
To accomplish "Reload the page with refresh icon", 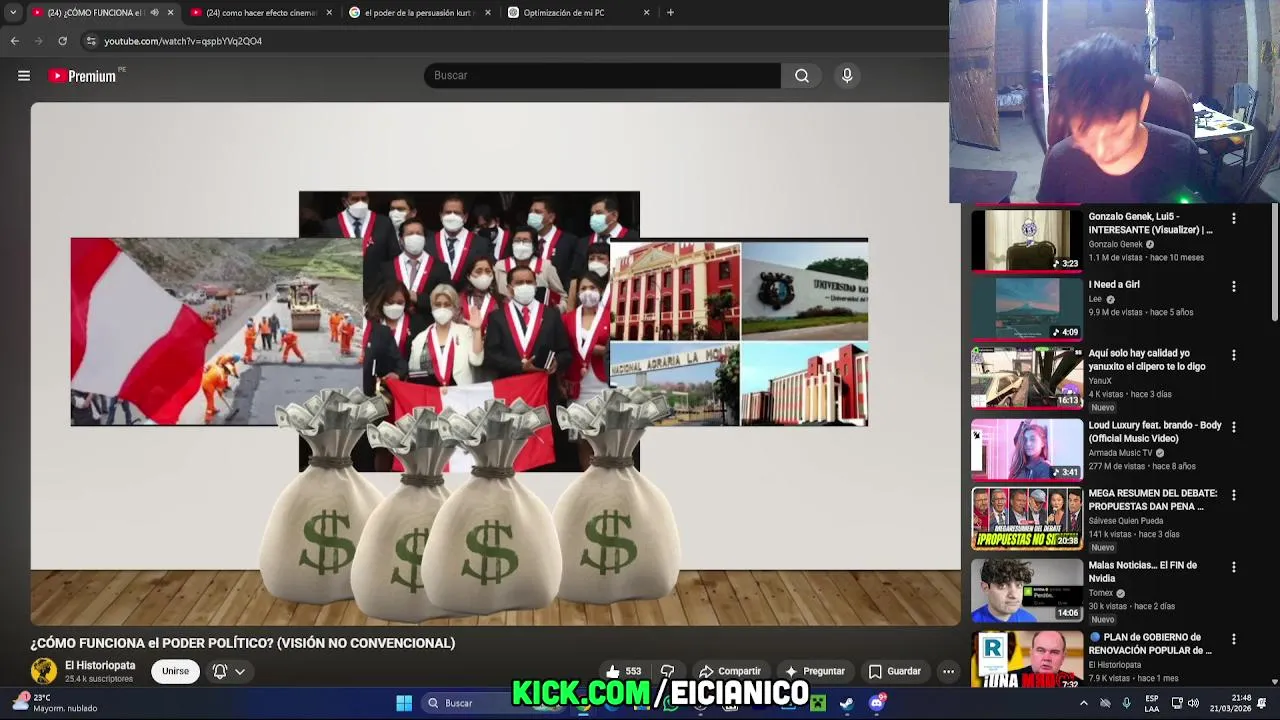I will point(62,41).
